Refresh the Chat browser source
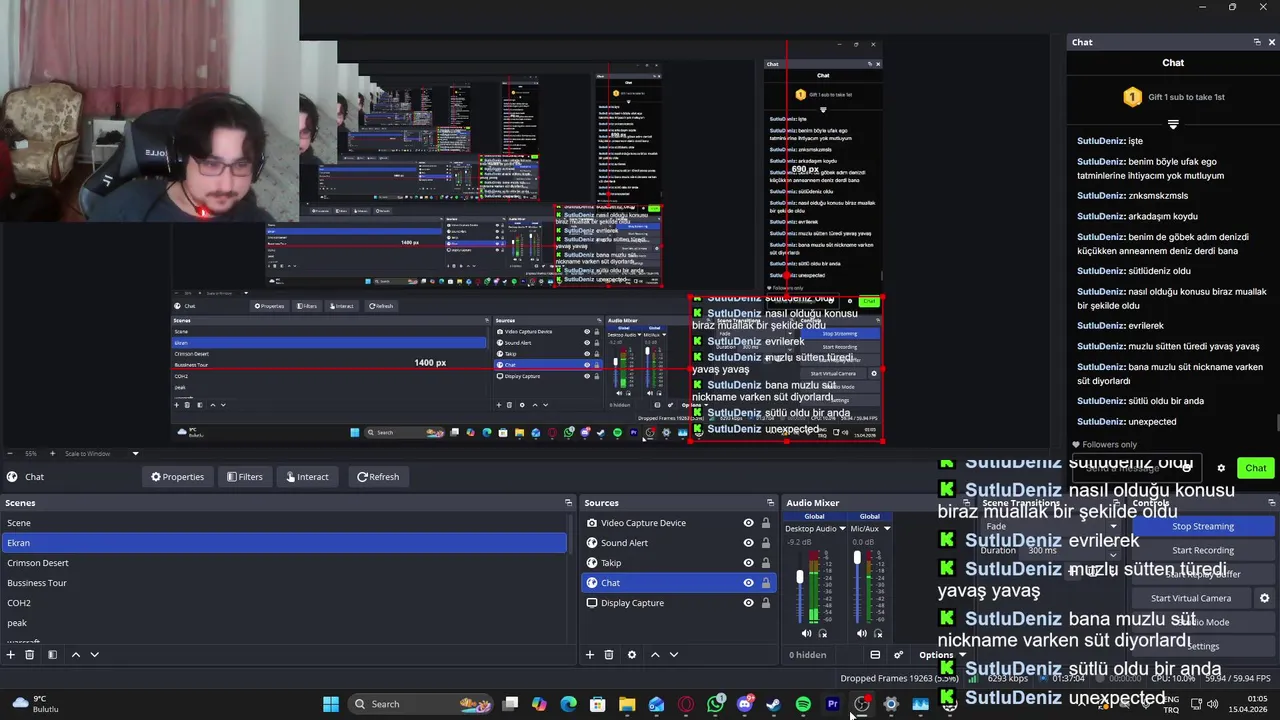Image resolution: width=1280 pixels, height=720 pixels. [377, 477]
